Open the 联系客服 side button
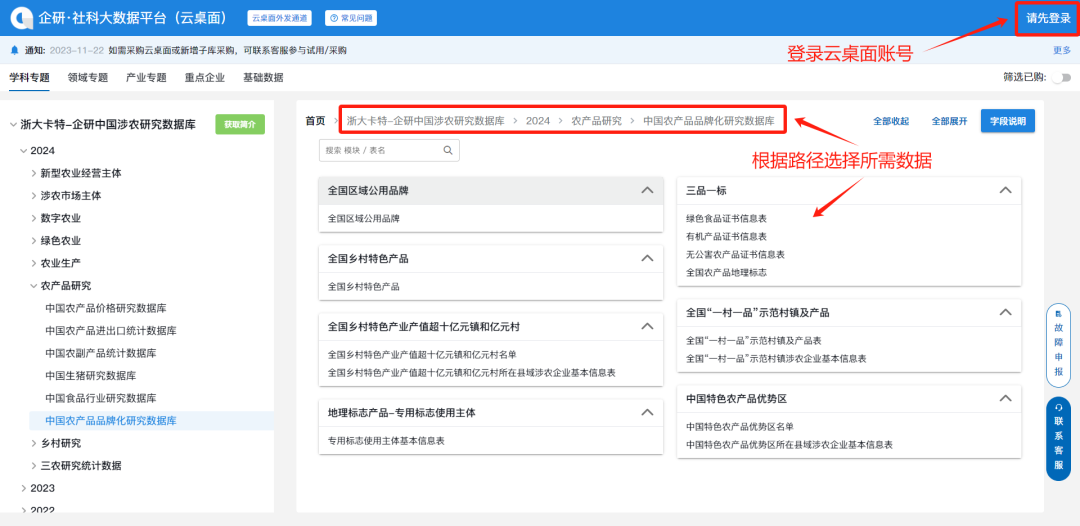 pos(1058,439)
